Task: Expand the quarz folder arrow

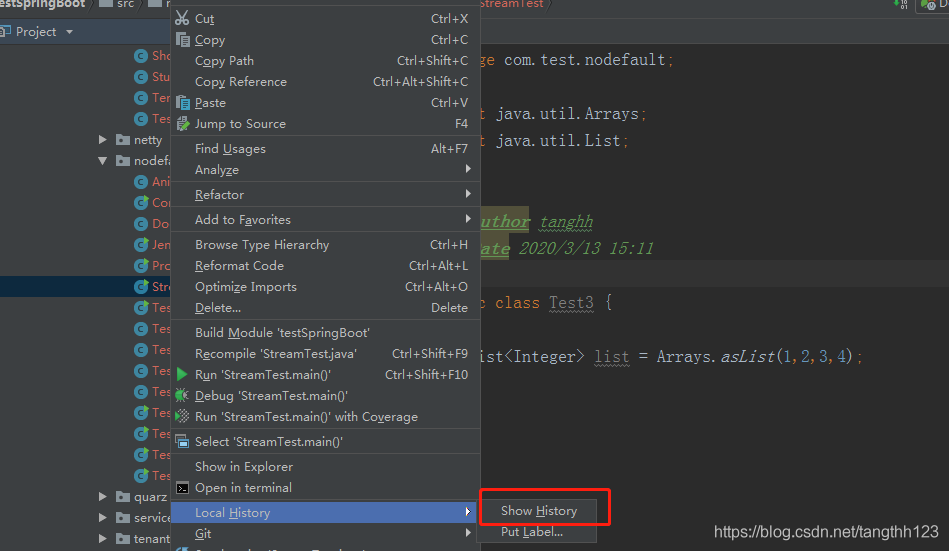Action: tap(102, 497)
